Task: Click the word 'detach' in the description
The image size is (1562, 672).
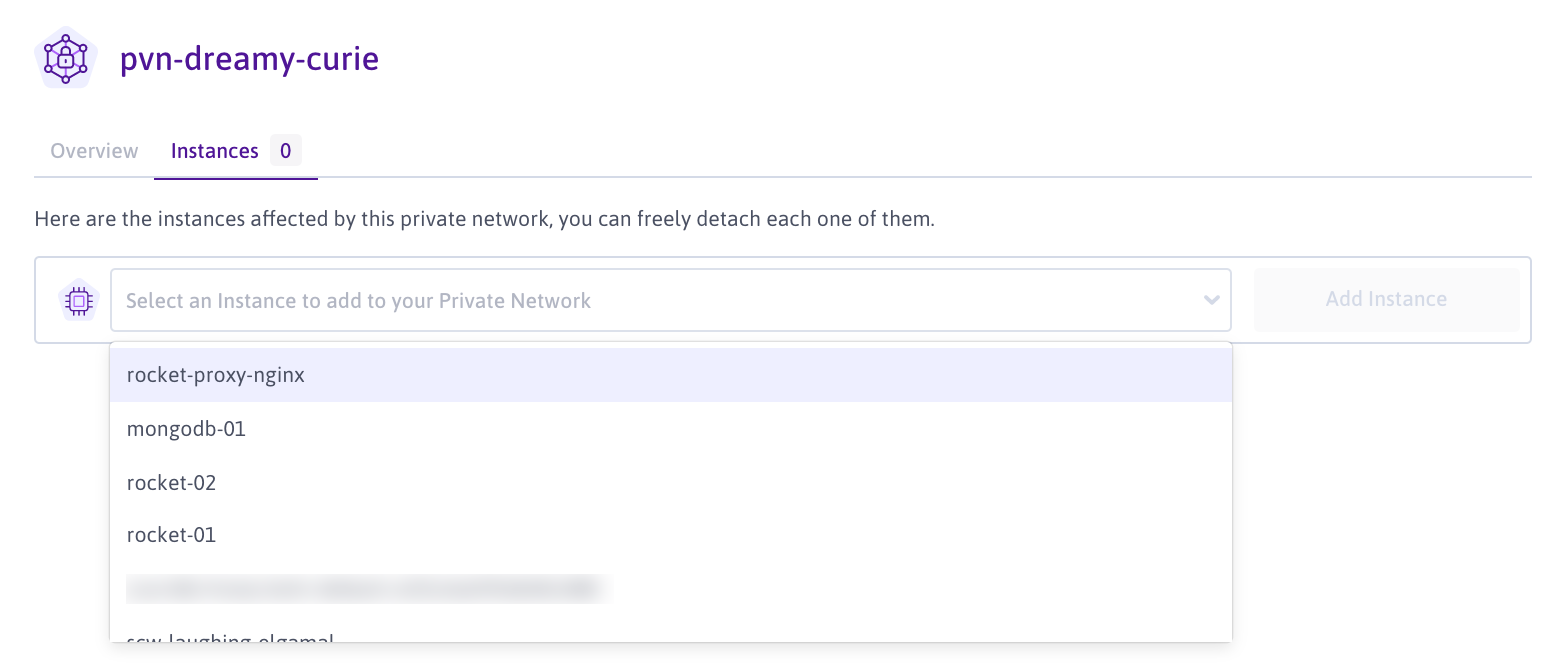Action: point(690,219)
